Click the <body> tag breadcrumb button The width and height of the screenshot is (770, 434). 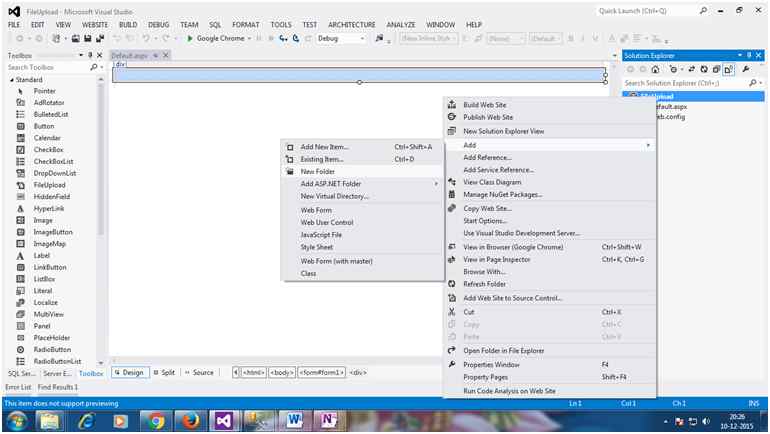[282, 373]
